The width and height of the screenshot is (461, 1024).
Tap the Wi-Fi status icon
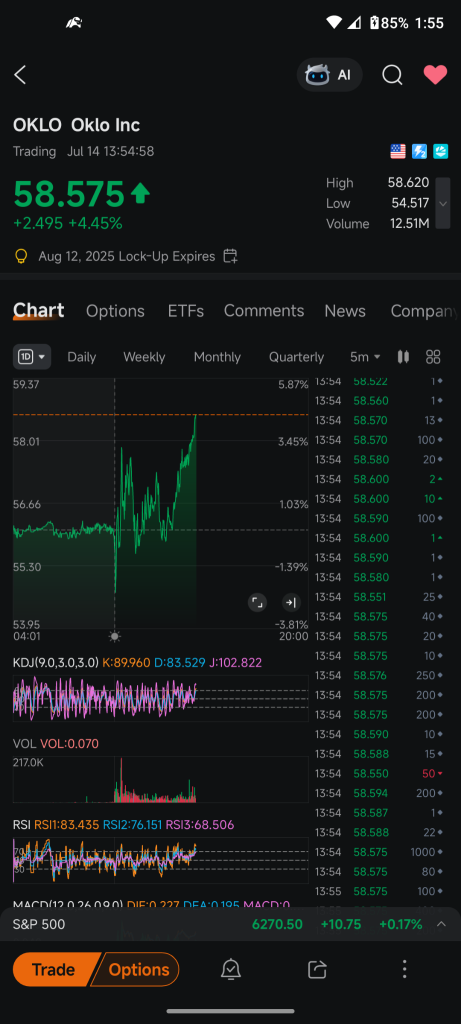tap(334, 23)
